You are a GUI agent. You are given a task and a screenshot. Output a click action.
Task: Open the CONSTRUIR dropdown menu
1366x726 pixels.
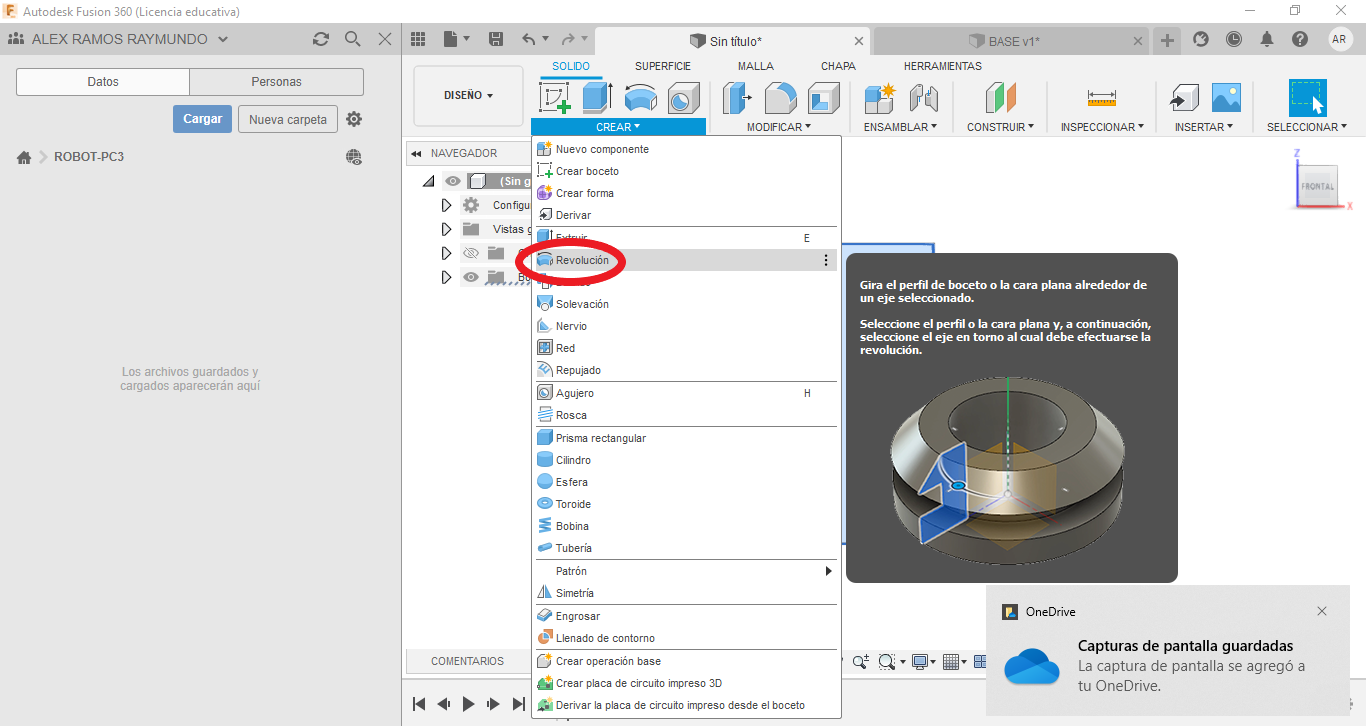point(1000,127)
